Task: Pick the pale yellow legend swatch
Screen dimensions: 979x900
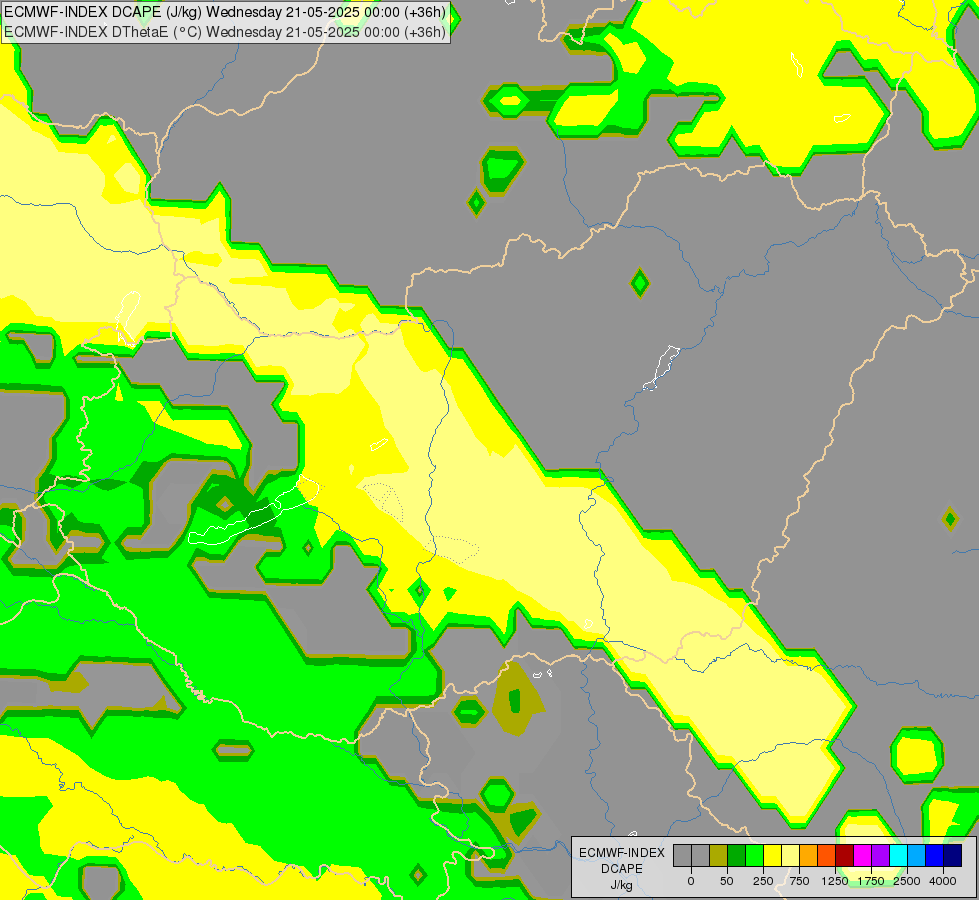Action: coord(790,855)
